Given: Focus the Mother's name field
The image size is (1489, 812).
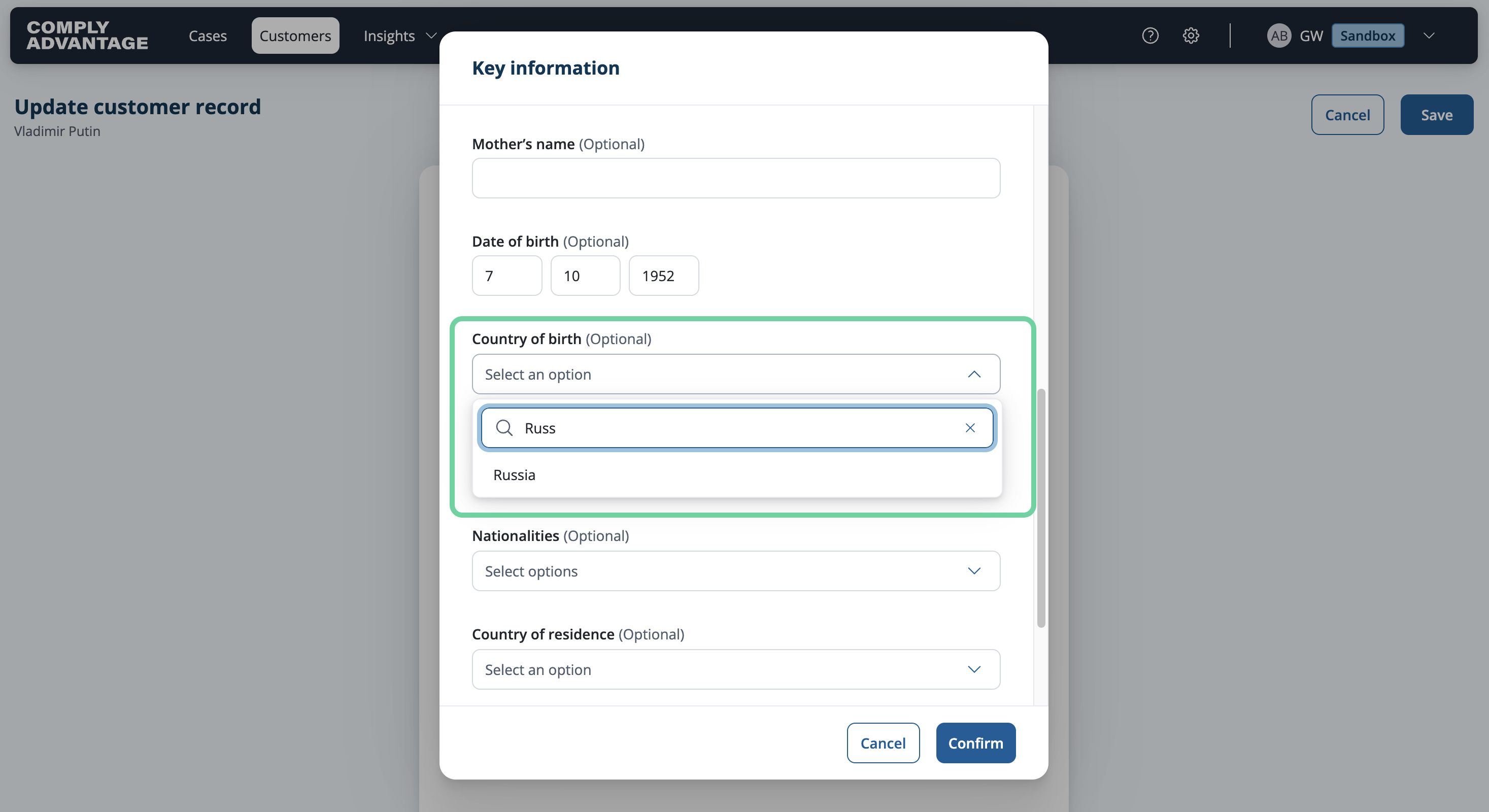Looking at the screenshot, I should pos(736,178).
